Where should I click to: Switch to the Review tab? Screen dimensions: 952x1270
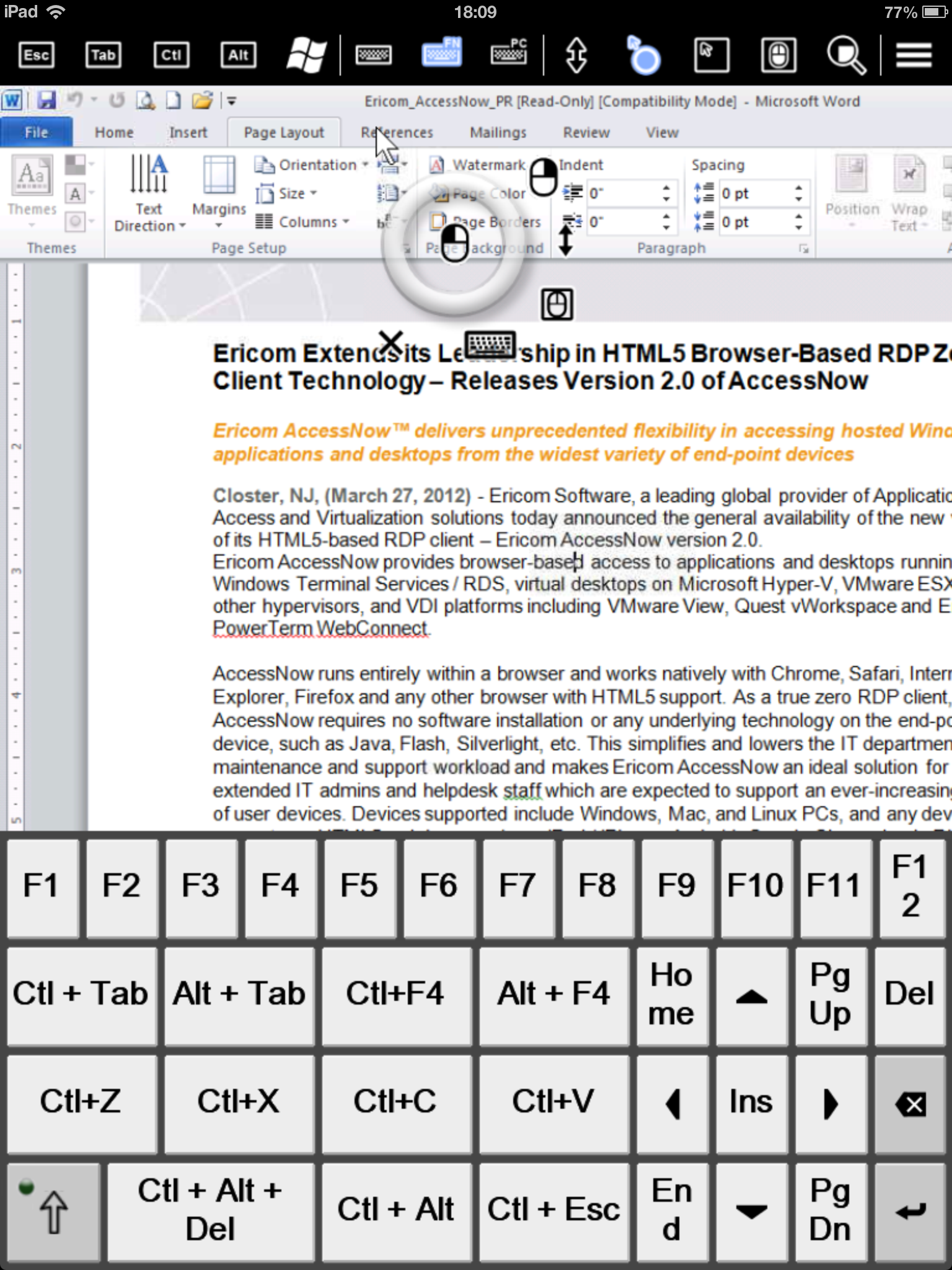tap(586, 133)
